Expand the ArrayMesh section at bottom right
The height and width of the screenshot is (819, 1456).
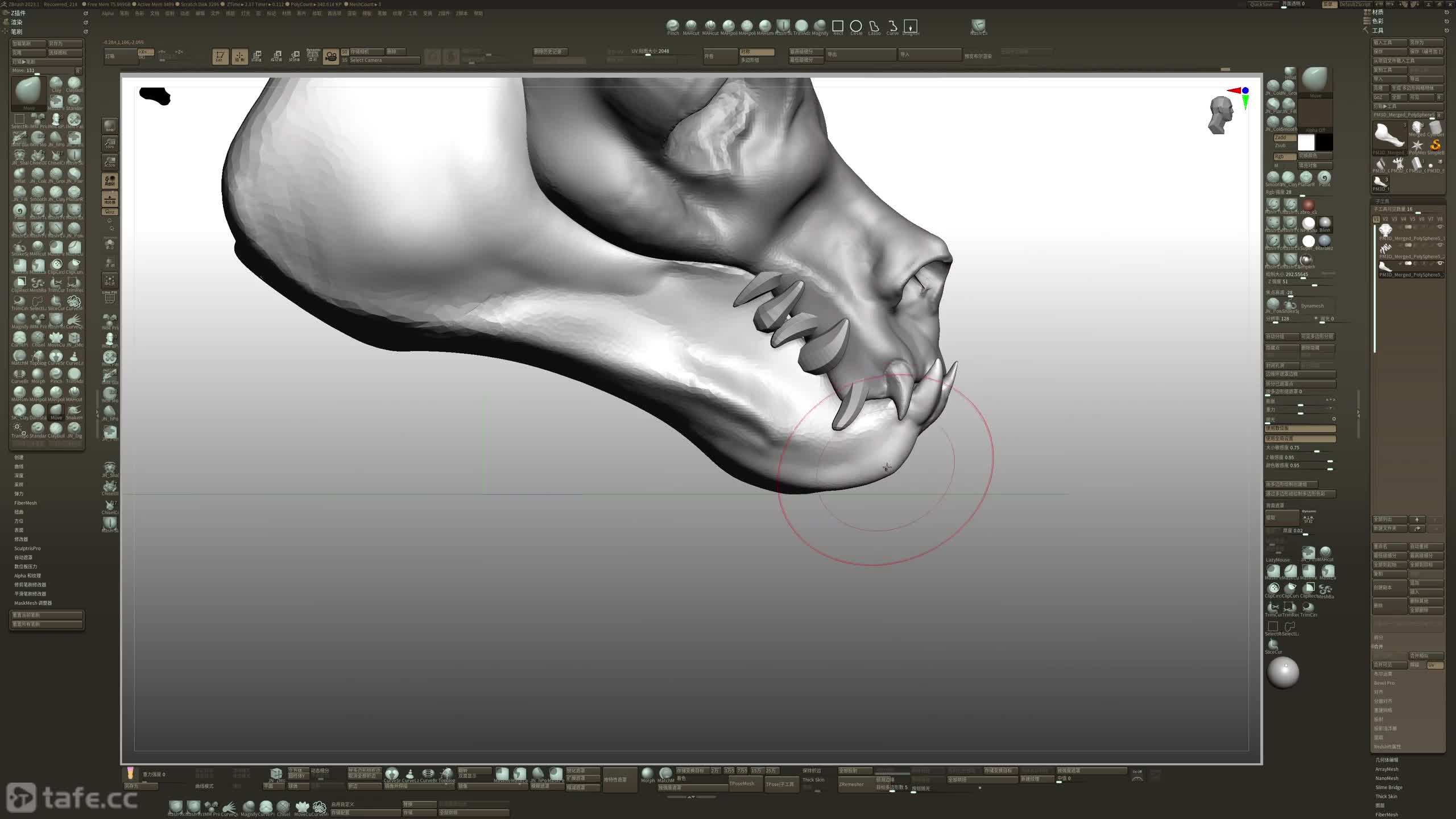[x=1387, y=769]
